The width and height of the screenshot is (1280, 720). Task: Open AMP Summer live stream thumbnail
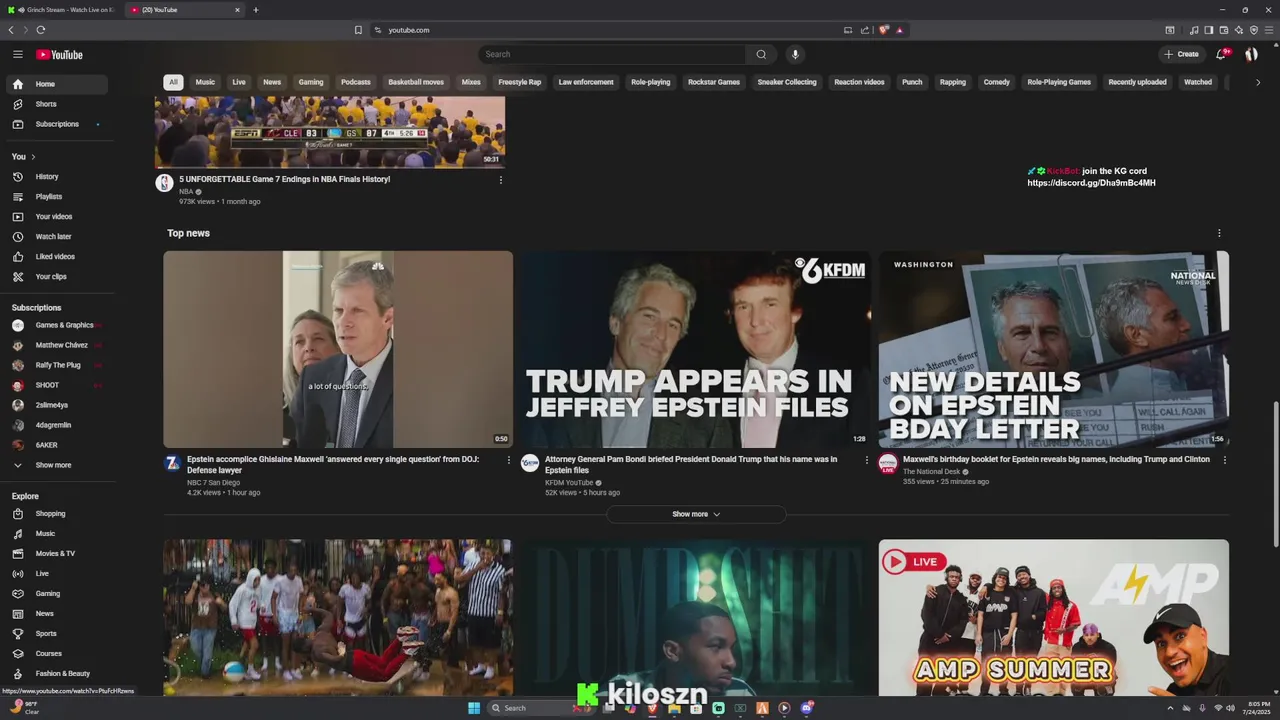click(x=1054, y=618)
